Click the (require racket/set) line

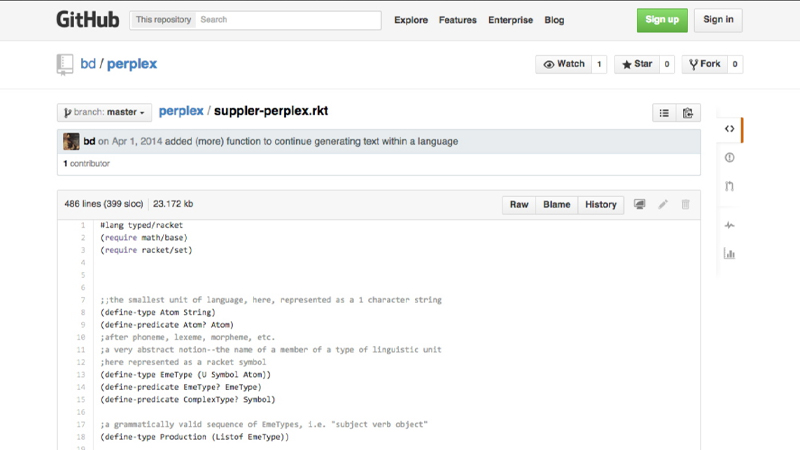click(146, 250)
